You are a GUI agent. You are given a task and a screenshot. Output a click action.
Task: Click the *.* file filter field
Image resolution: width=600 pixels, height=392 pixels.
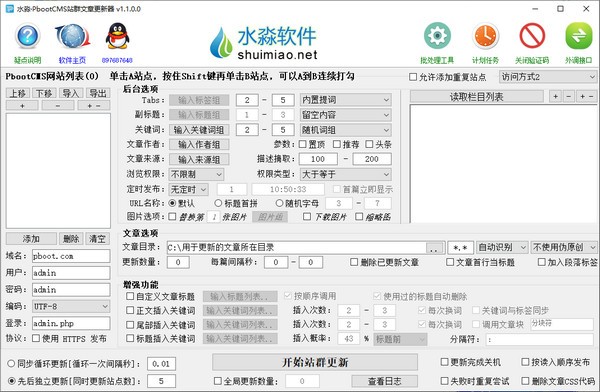[x=460, y=247]
